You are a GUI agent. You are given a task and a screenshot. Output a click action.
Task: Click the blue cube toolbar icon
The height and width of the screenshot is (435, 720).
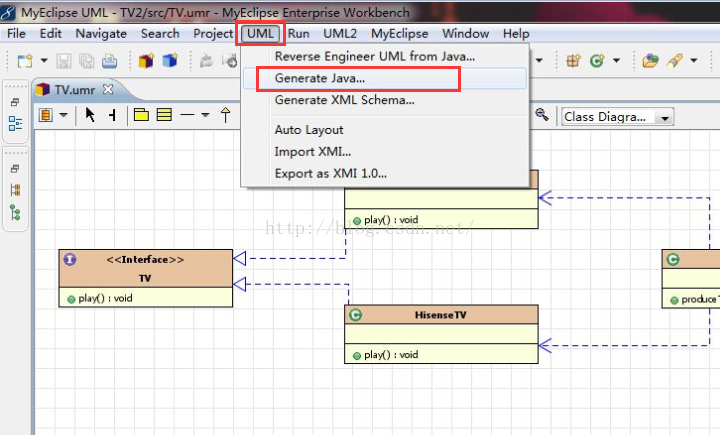pyautogui.click(x=170, y=61)
